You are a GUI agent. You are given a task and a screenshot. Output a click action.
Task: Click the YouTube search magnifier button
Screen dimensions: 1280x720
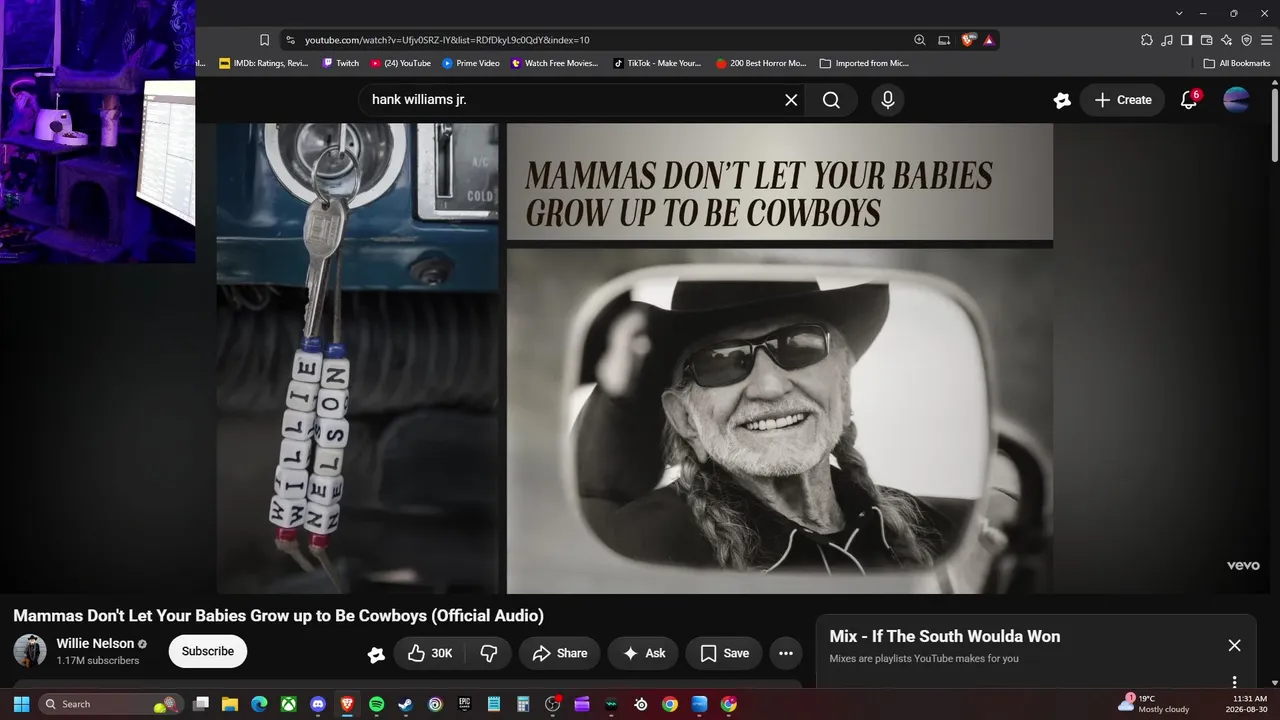[x=831, y=100]
